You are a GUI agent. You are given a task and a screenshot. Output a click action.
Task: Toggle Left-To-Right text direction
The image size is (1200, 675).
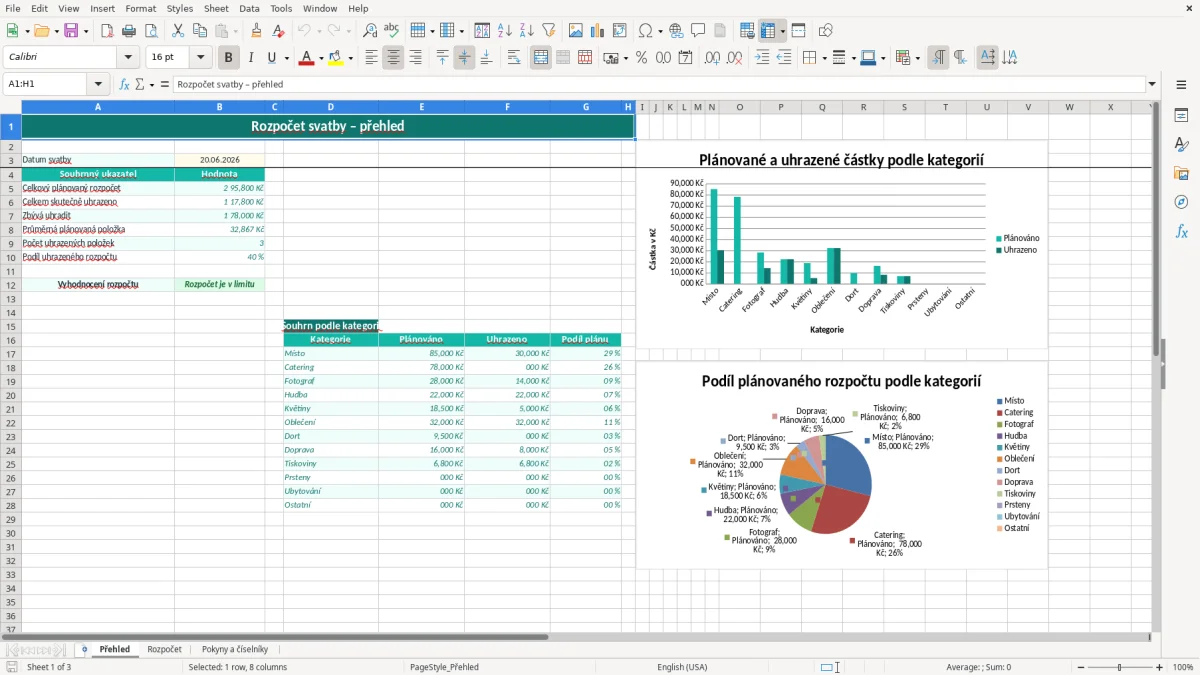point(938,58)
